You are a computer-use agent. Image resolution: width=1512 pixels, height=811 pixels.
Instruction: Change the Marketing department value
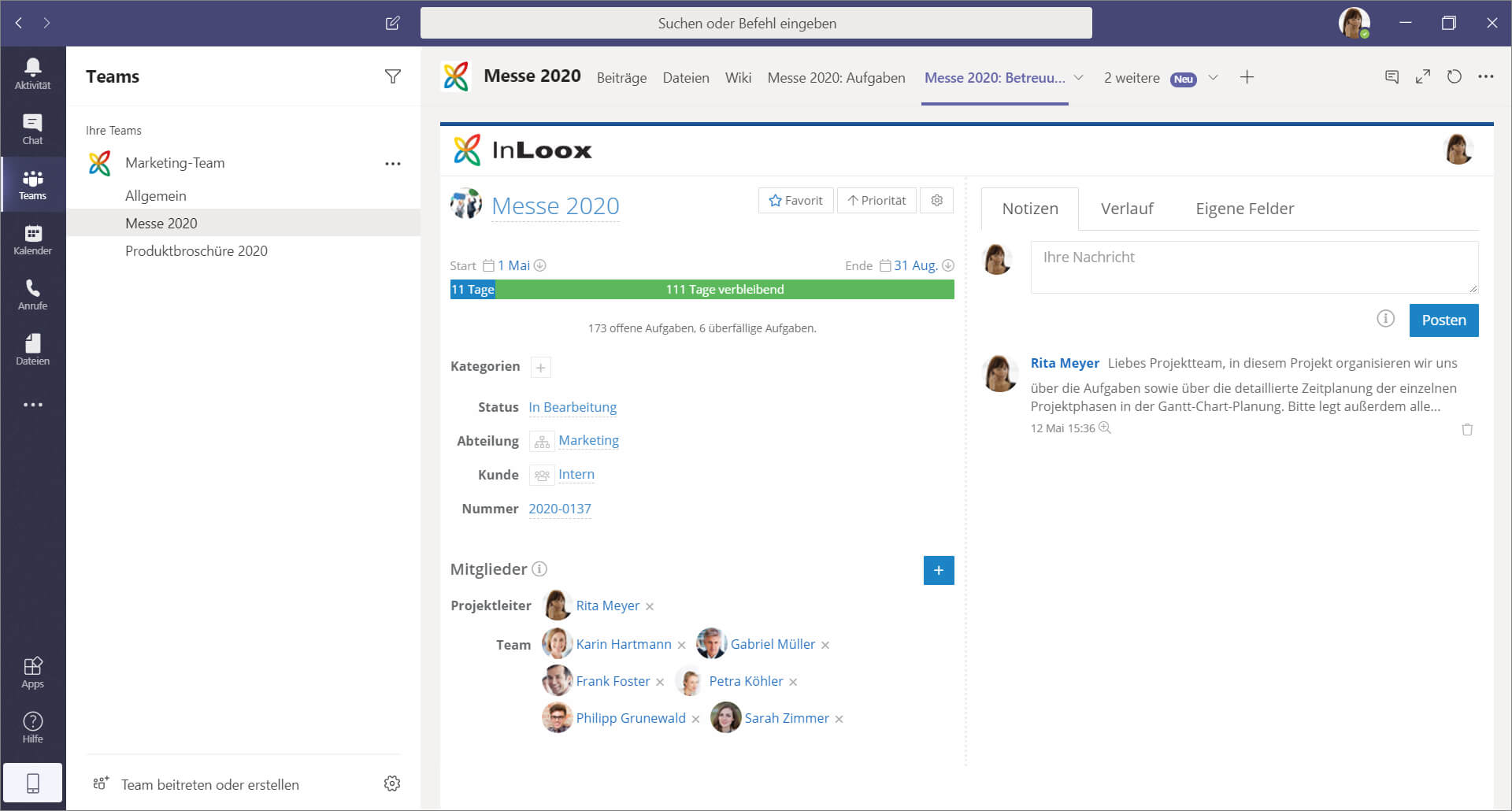click(x=588, y=440)
